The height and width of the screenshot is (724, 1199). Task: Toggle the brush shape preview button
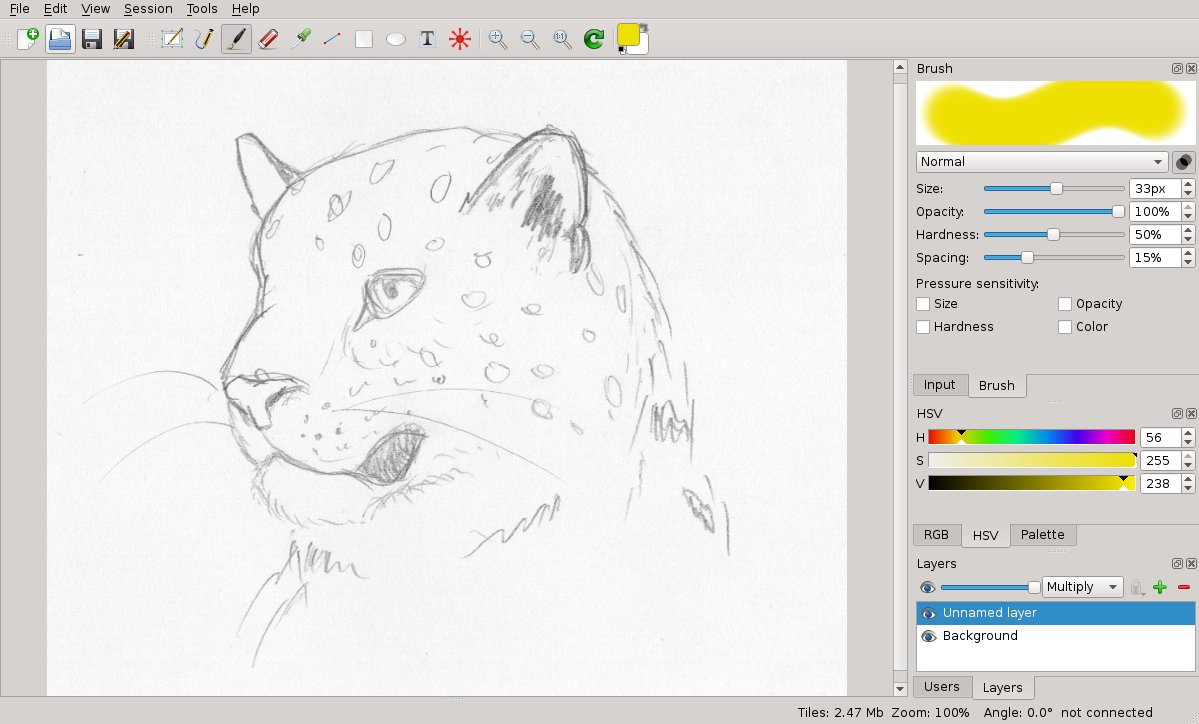pos(1184,162)
